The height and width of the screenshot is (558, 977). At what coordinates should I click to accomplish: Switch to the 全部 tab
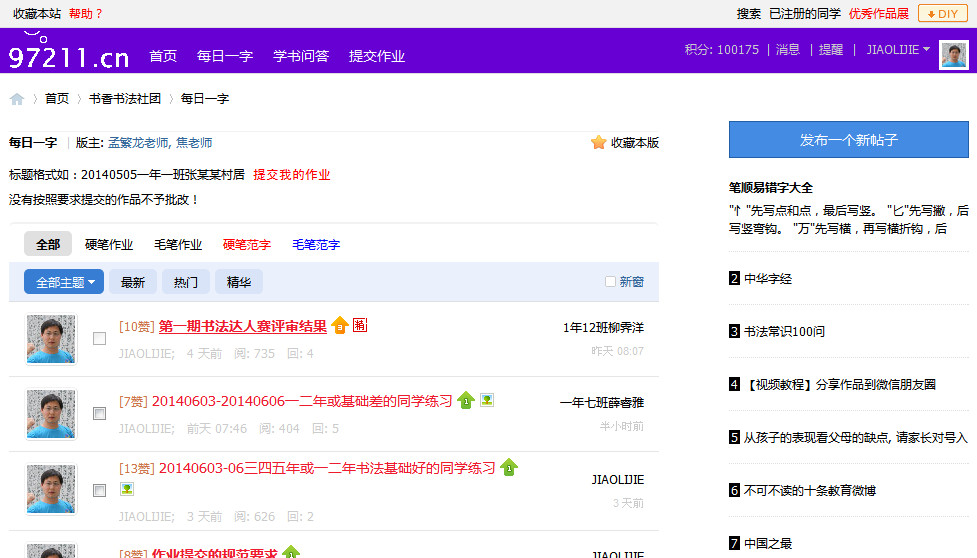[48, 244]
